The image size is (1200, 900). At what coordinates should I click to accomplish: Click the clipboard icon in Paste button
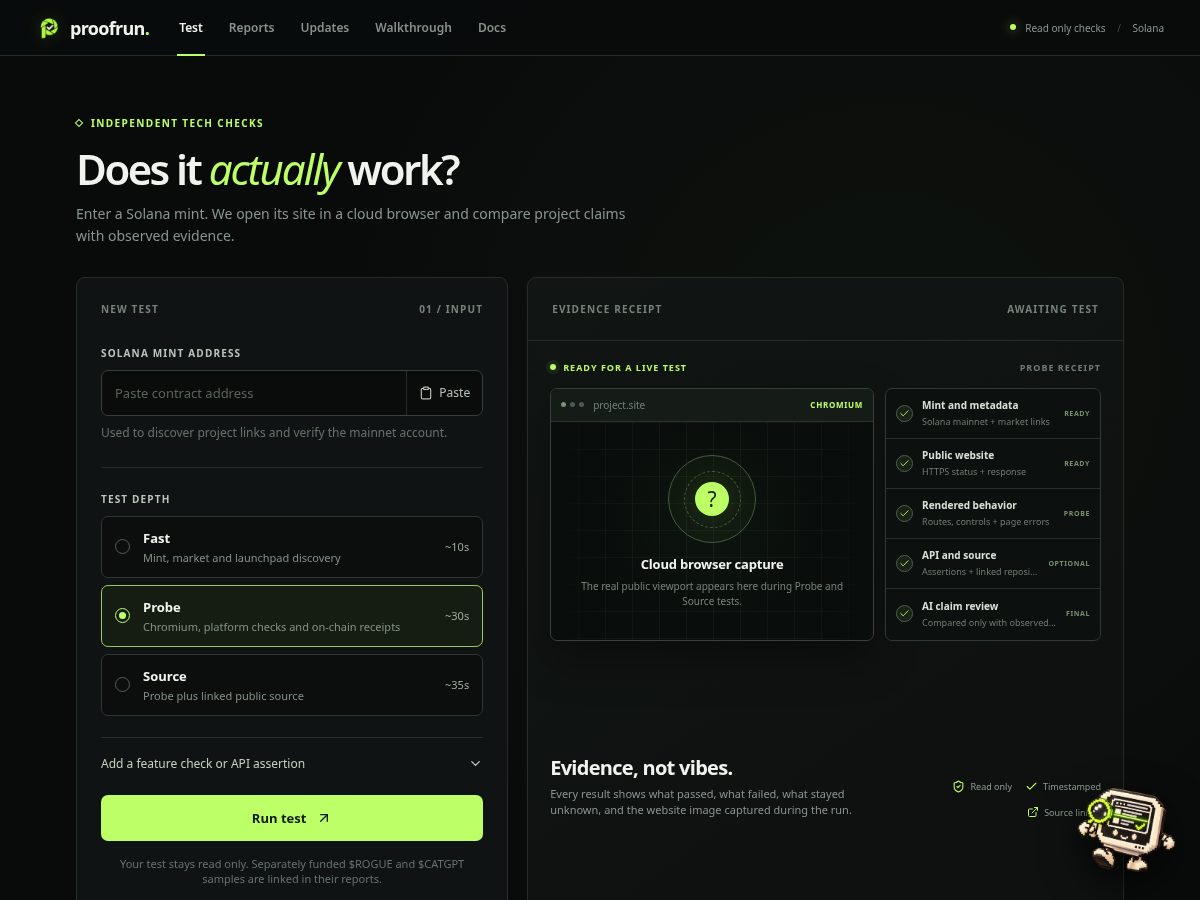pos(426,393)
